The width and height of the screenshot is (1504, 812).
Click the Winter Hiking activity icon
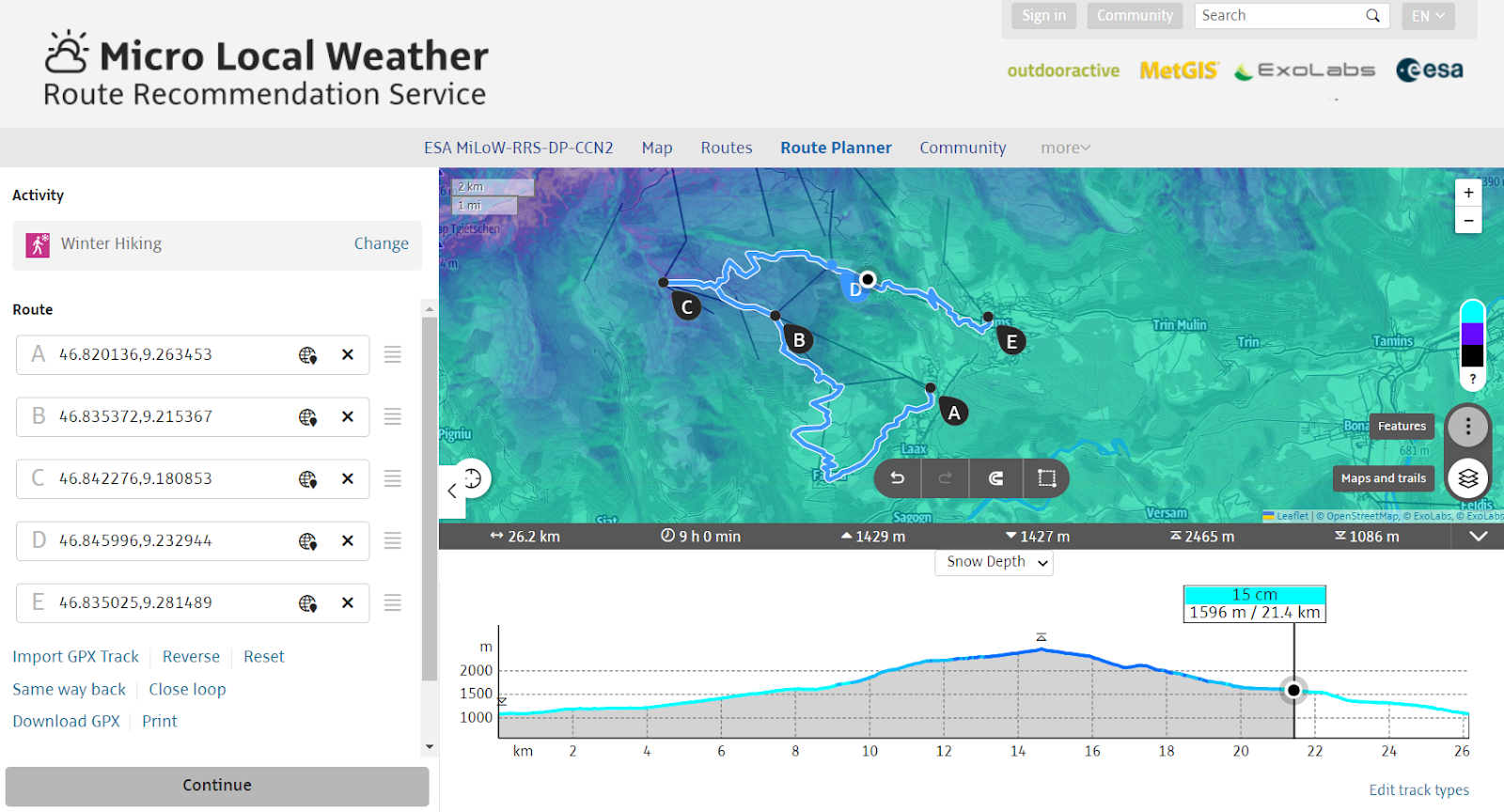pos(38,244)
